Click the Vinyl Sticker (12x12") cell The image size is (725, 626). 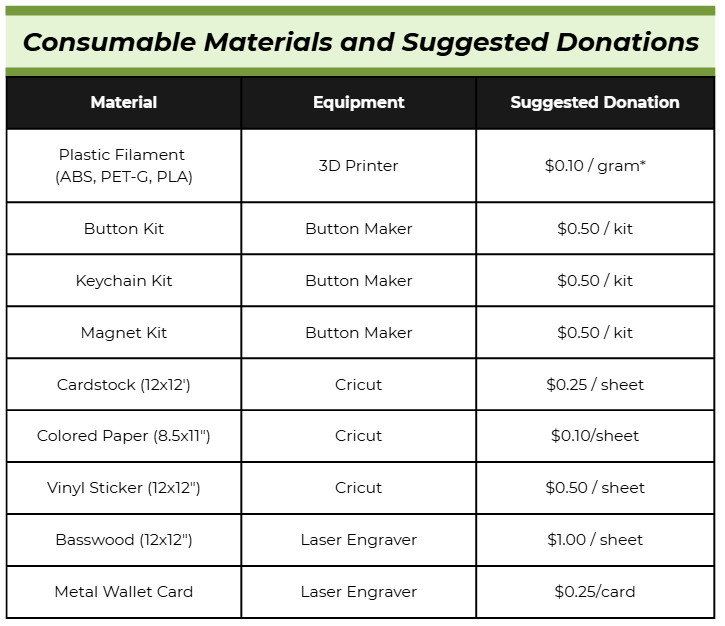pos(124,488)
